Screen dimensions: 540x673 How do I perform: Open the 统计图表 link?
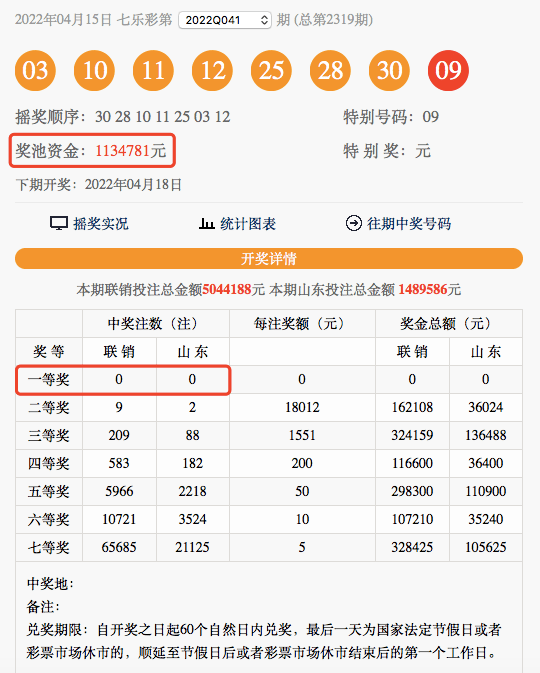click(248, 224)
